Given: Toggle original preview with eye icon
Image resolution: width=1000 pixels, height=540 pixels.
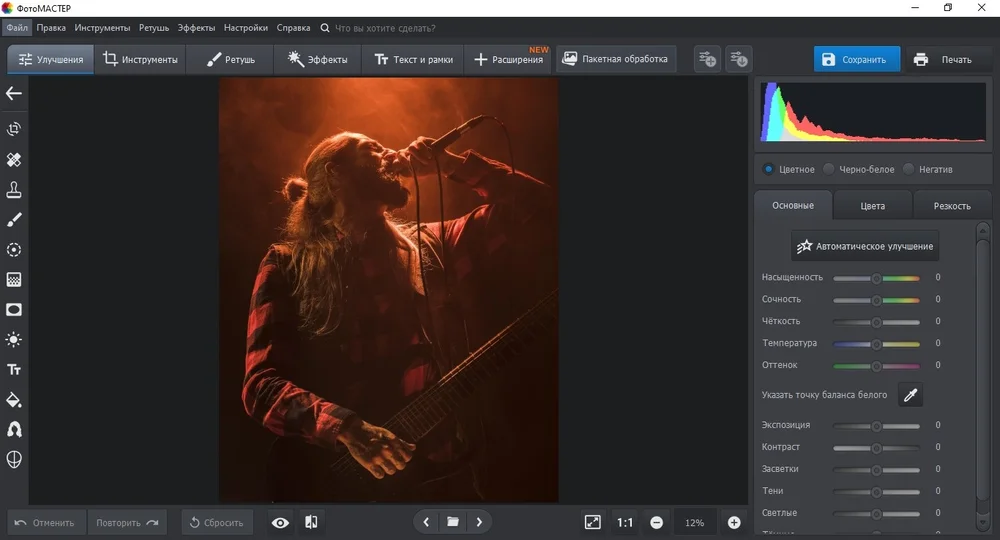Looking at the screenshot, I should [x=280, y=522].
